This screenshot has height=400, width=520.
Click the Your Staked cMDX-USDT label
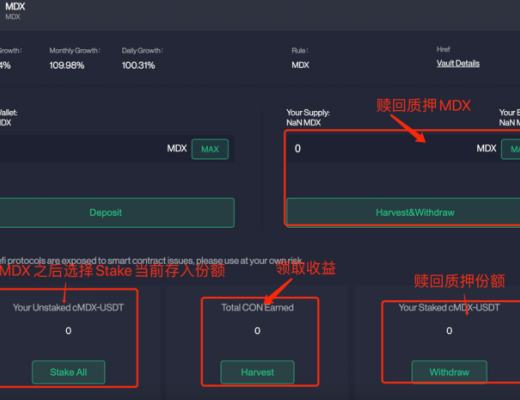[x=449, y=307]
